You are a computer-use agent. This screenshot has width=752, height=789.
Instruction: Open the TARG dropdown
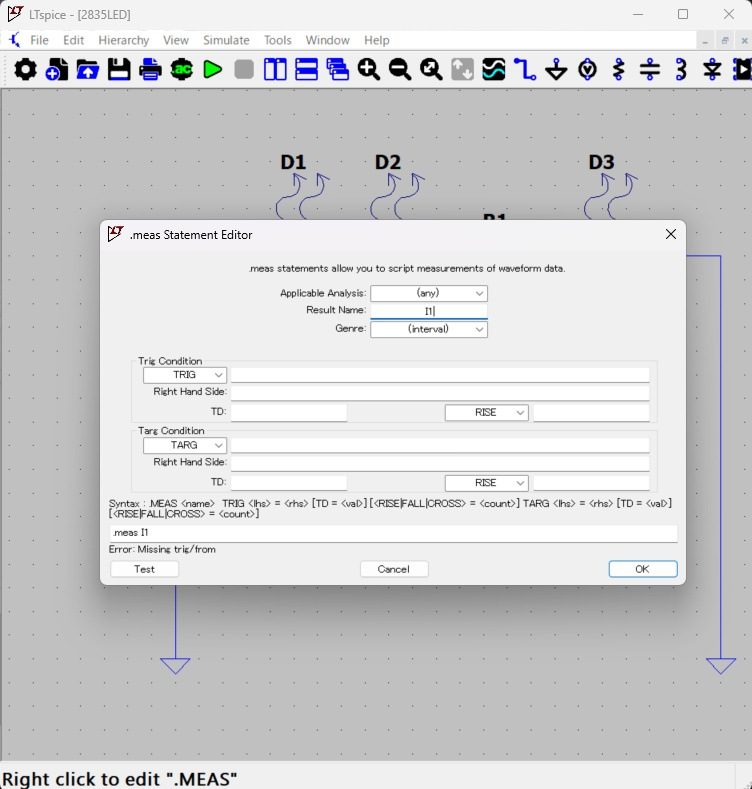(185, 445)
